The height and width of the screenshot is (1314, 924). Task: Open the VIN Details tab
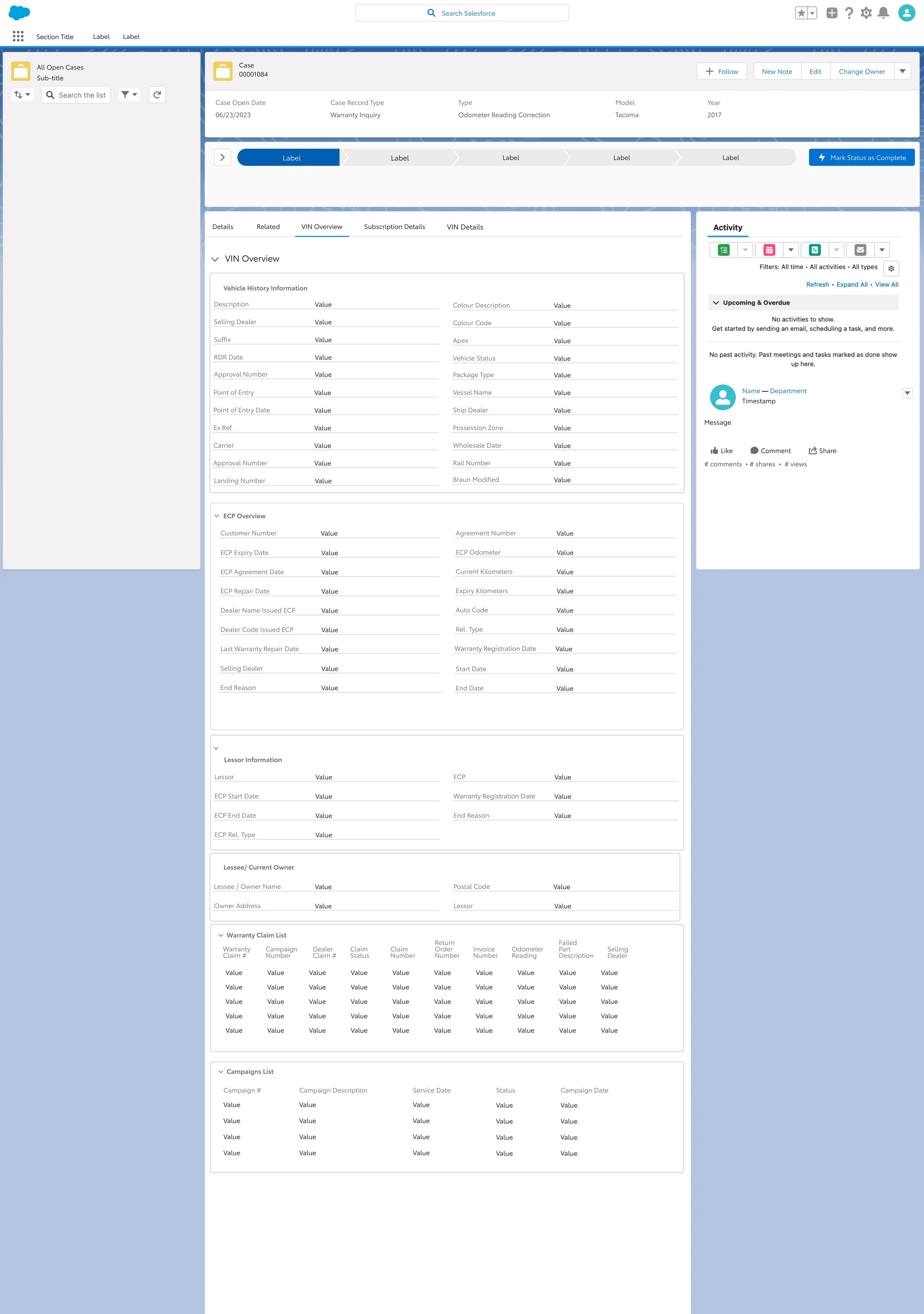(465, 227)
